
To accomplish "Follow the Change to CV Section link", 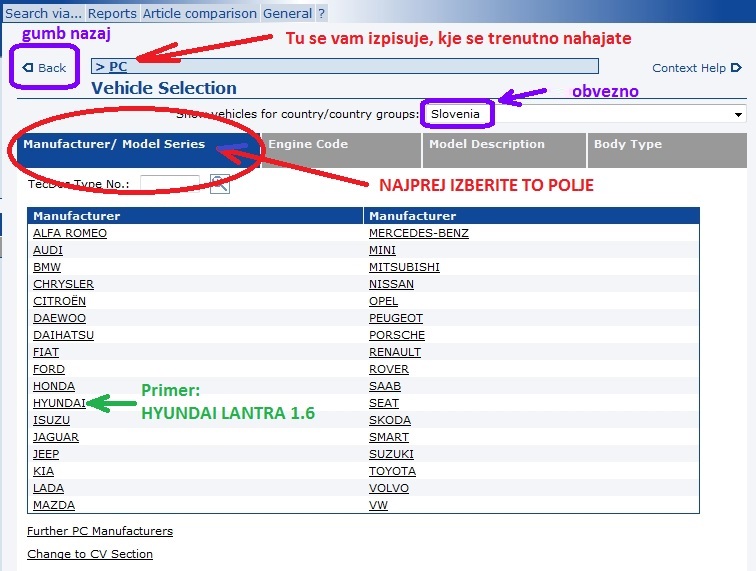I will pos(90,554).
